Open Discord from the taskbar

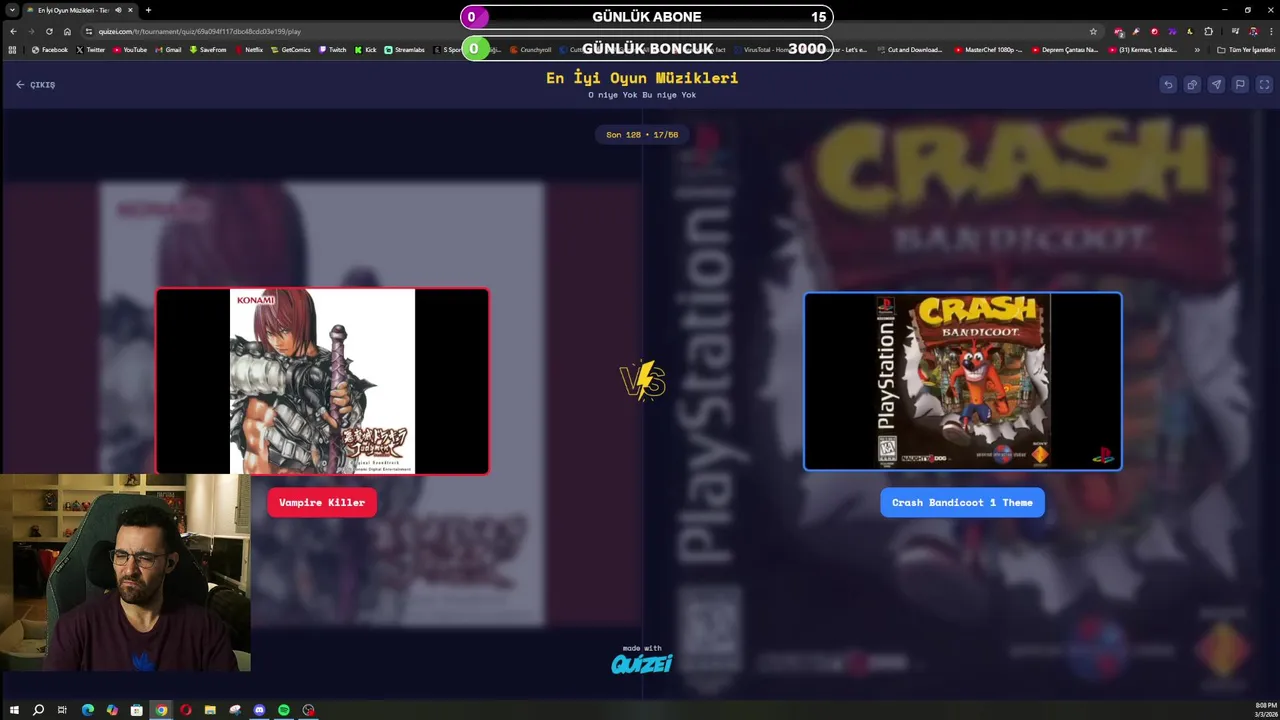tap(259, 710)
